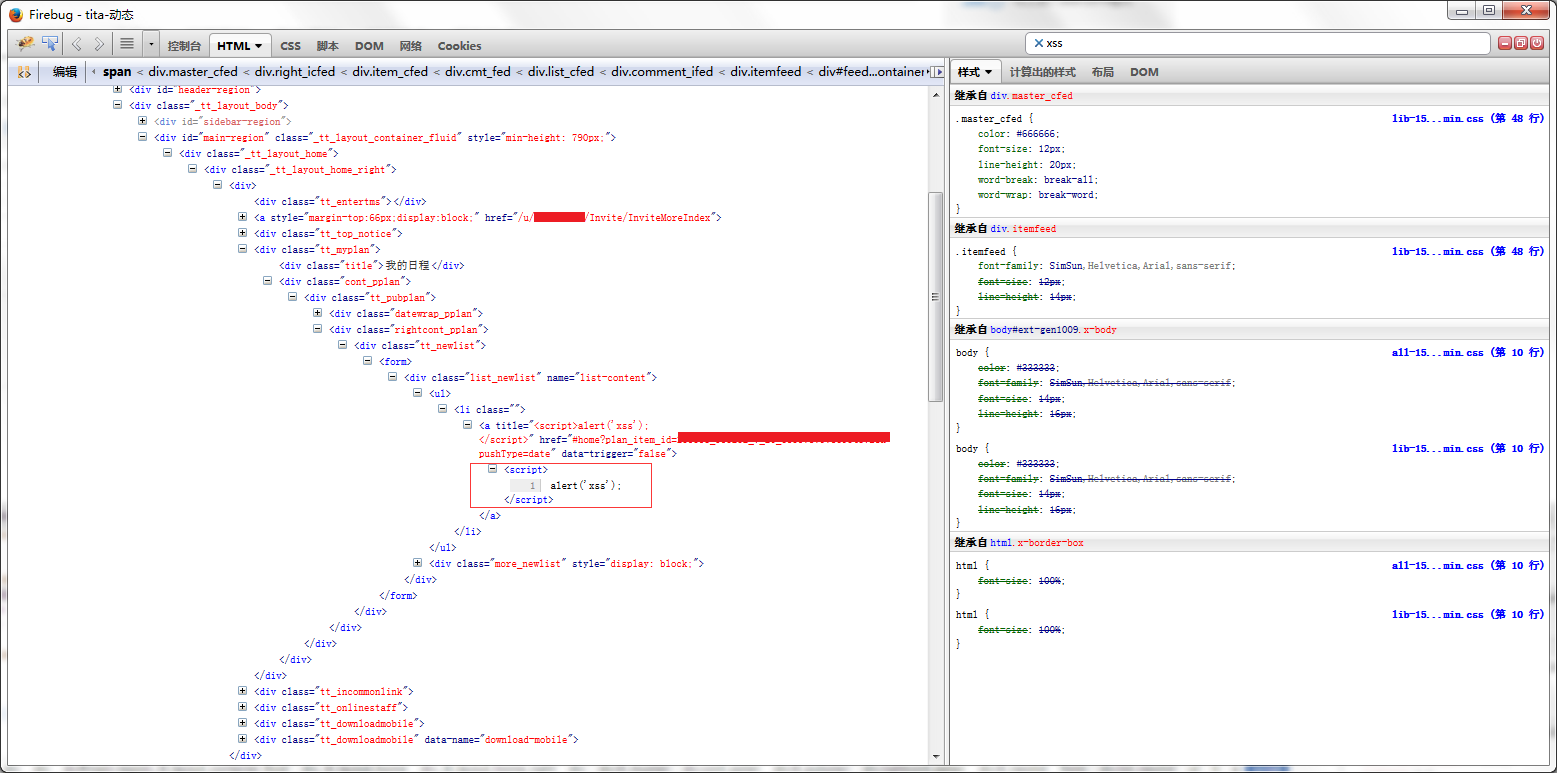Click word-break: break-all style property

click(1038, 180)
